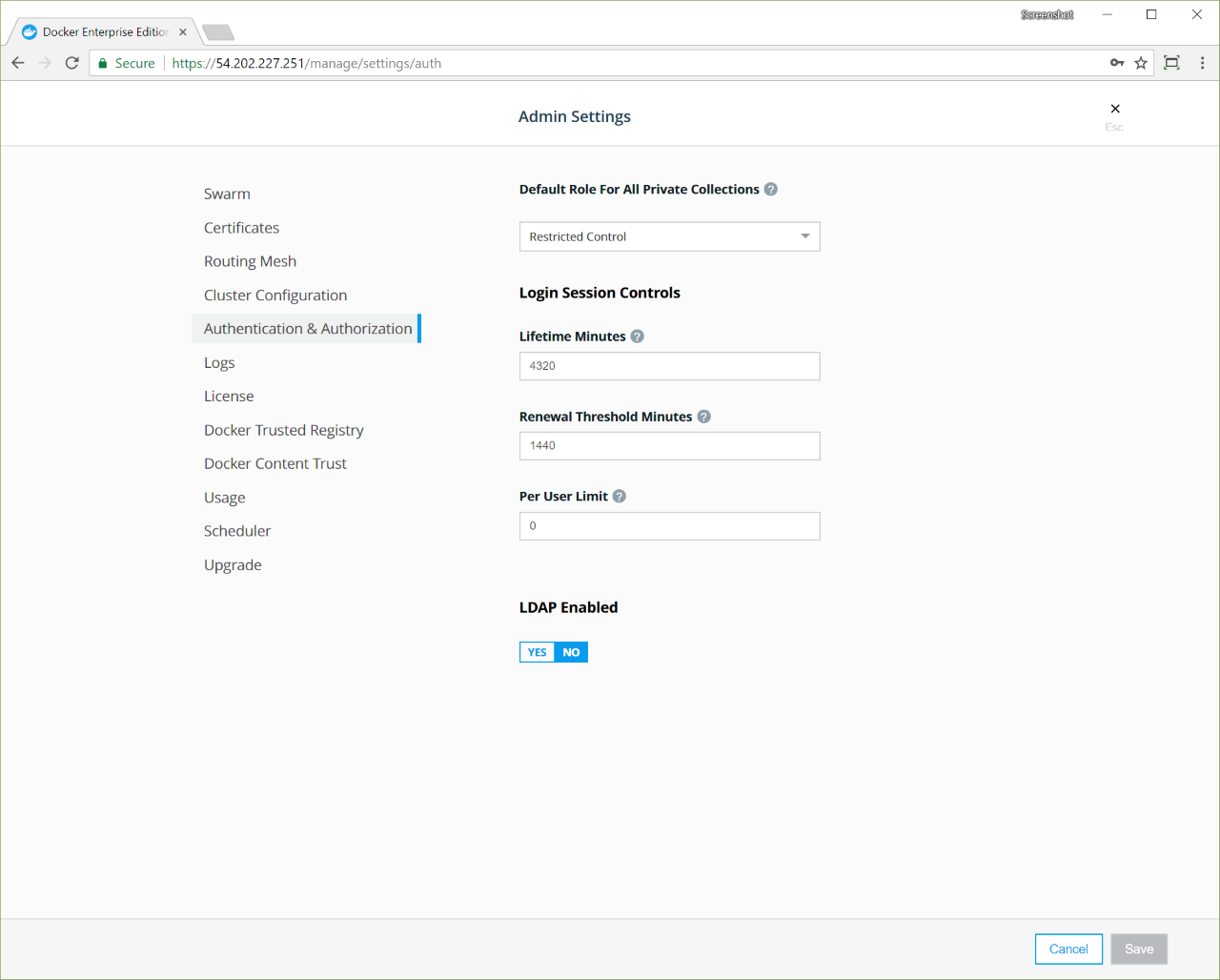
Task: Click the Renewal Threshold Minutes help icon
Action: point(704,417)
